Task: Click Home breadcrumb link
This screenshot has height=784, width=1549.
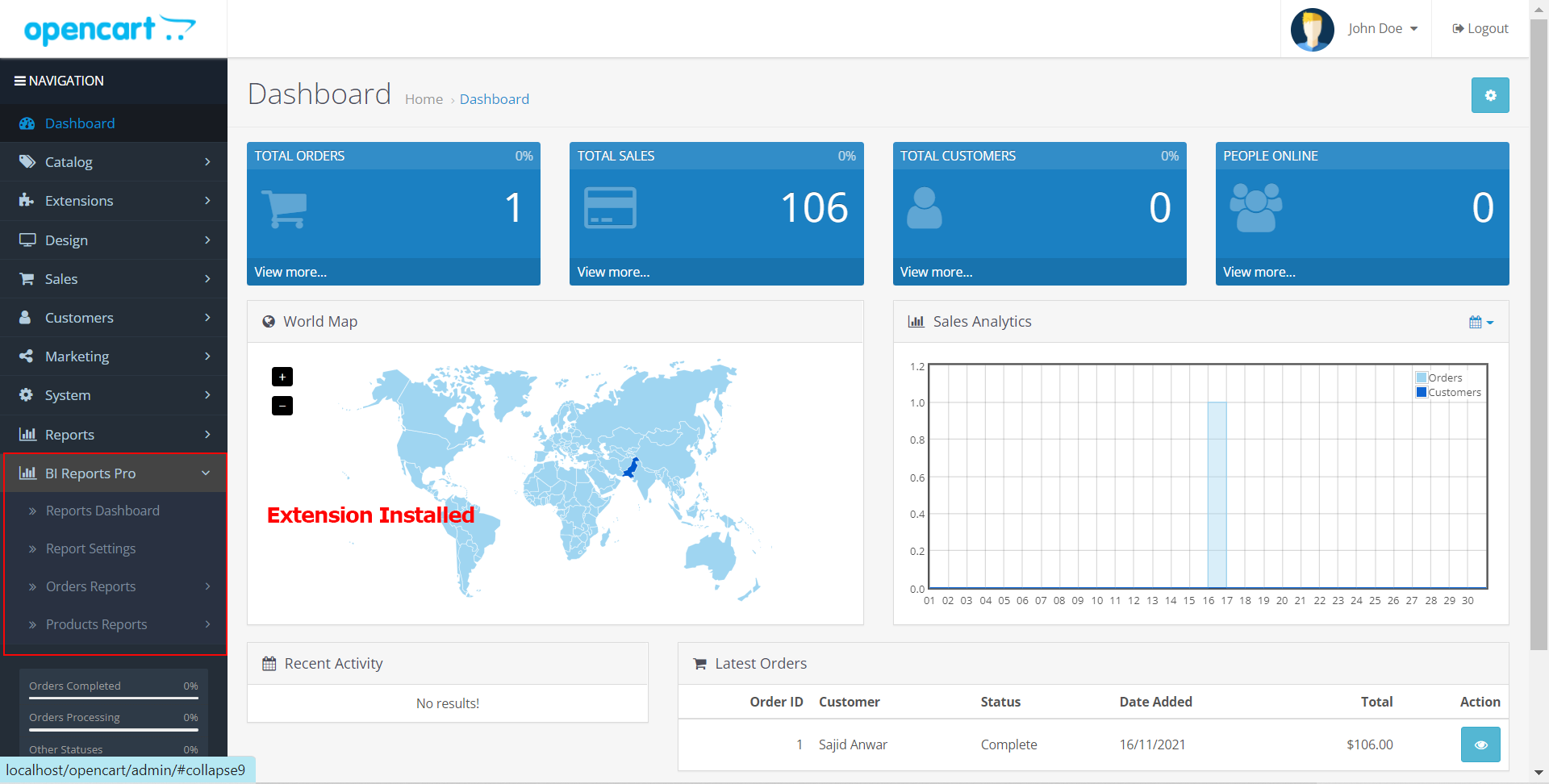Action: (424, 99)
